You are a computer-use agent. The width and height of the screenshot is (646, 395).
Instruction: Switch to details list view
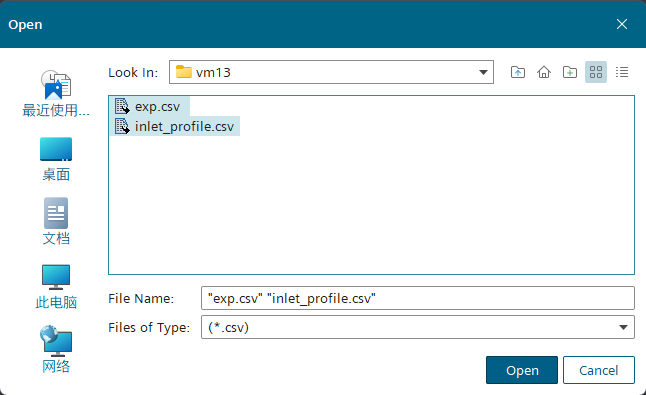(622, 72)
